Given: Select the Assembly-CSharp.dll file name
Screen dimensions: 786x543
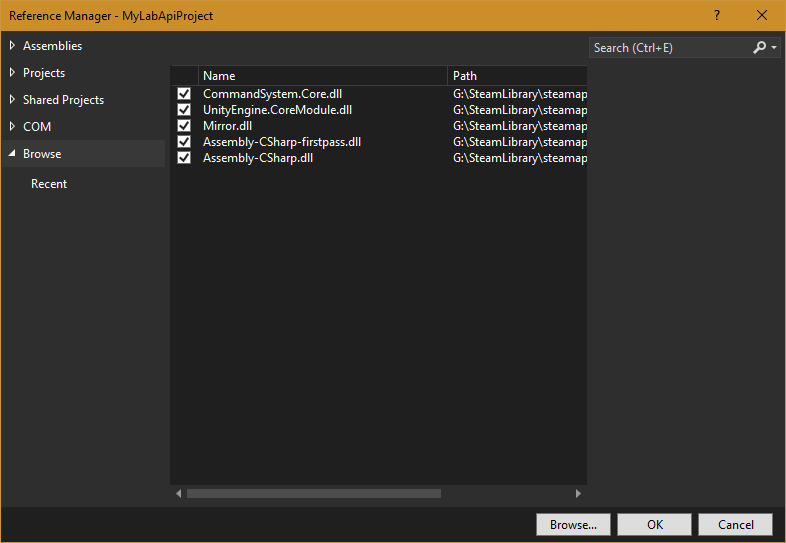Looking at the screenshot, I should 258,158.
